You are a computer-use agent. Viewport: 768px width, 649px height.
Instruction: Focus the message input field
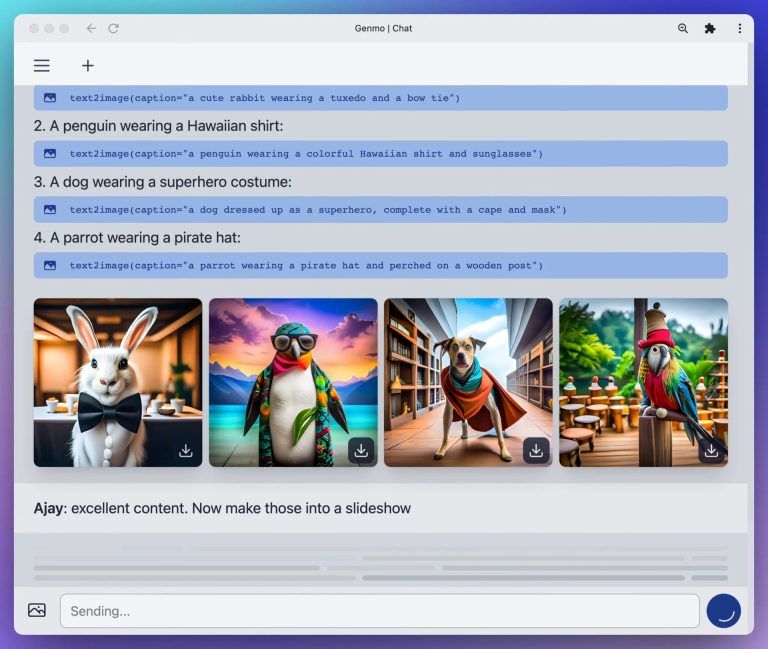point(379,611)
